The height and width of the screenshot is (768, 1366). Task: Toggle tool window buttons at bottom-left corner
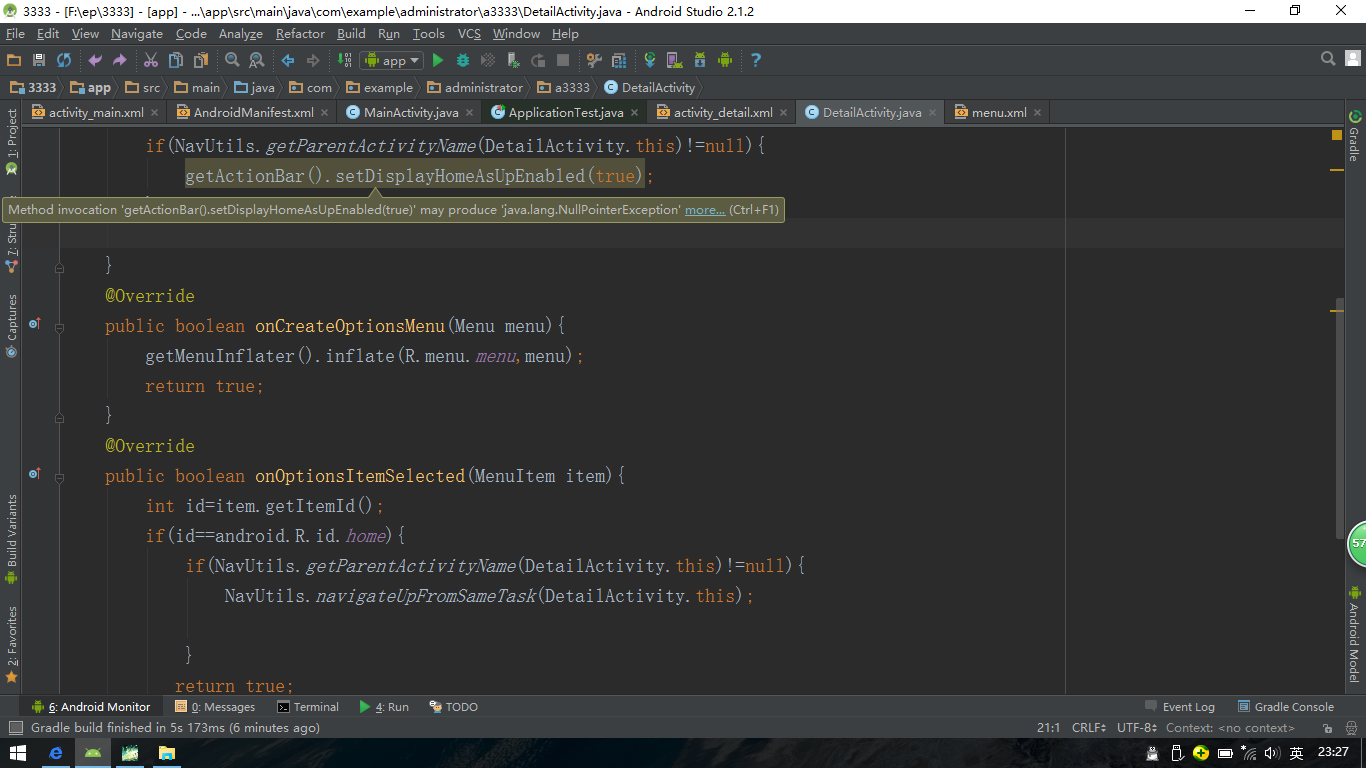tap(15, 728)
